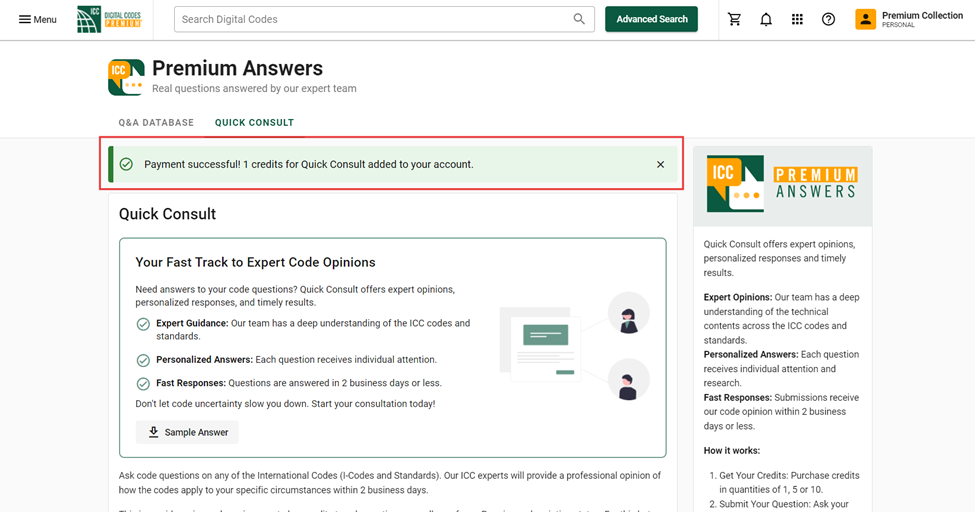Screen dimensions: 975x512
Task: Open the help question mark icon
Action: [x=828, y=19]
